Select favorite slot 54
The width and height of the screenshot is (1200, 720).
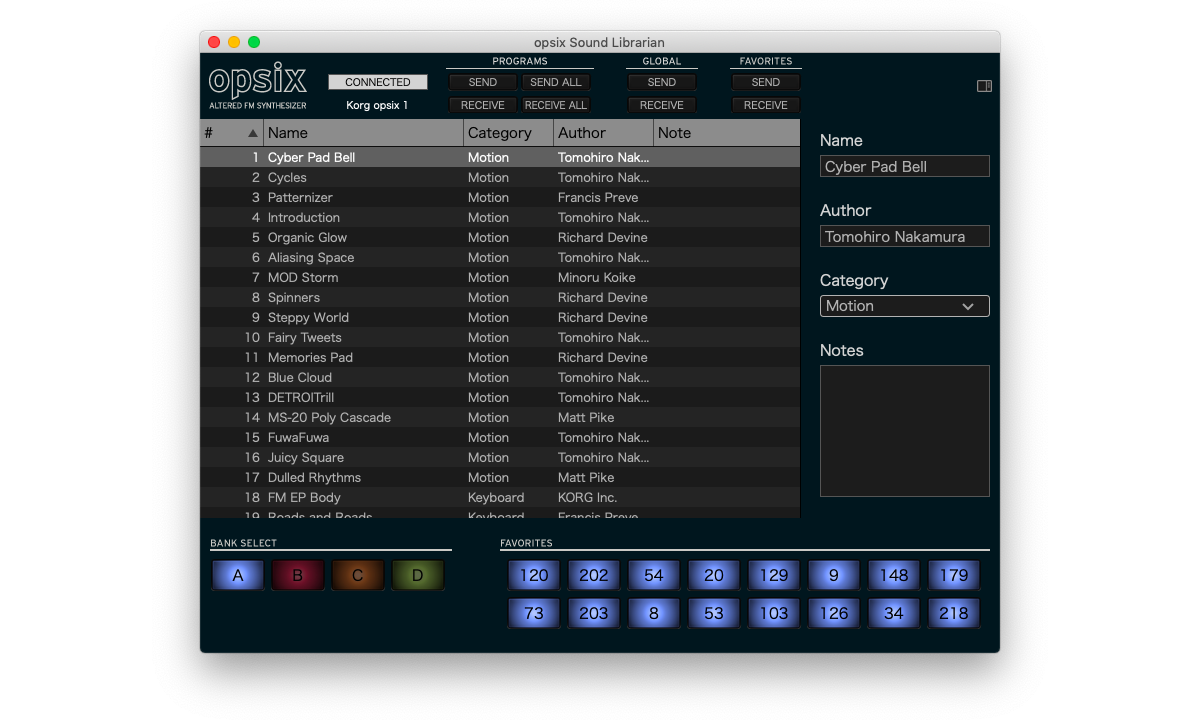pos(654,575)
